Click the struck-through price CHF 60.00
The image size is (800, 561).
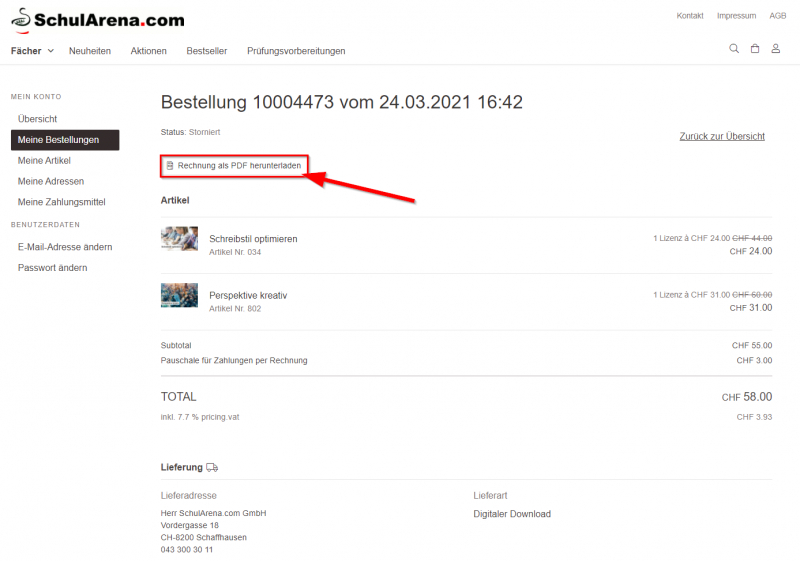click(x=752, y=295)
